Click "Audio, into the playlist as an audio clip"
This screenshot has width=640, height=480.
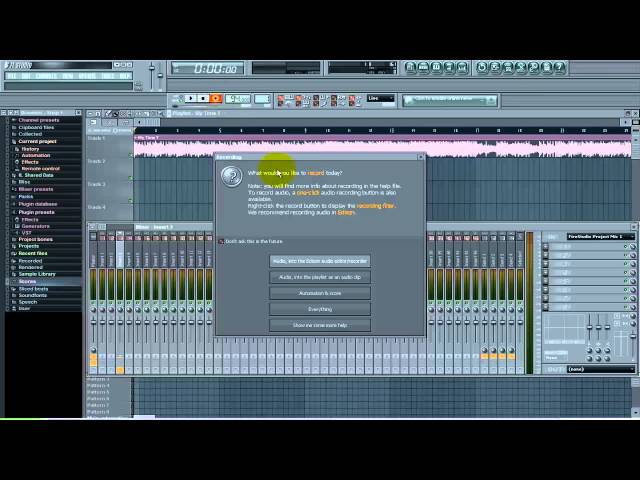coord(320,277)
